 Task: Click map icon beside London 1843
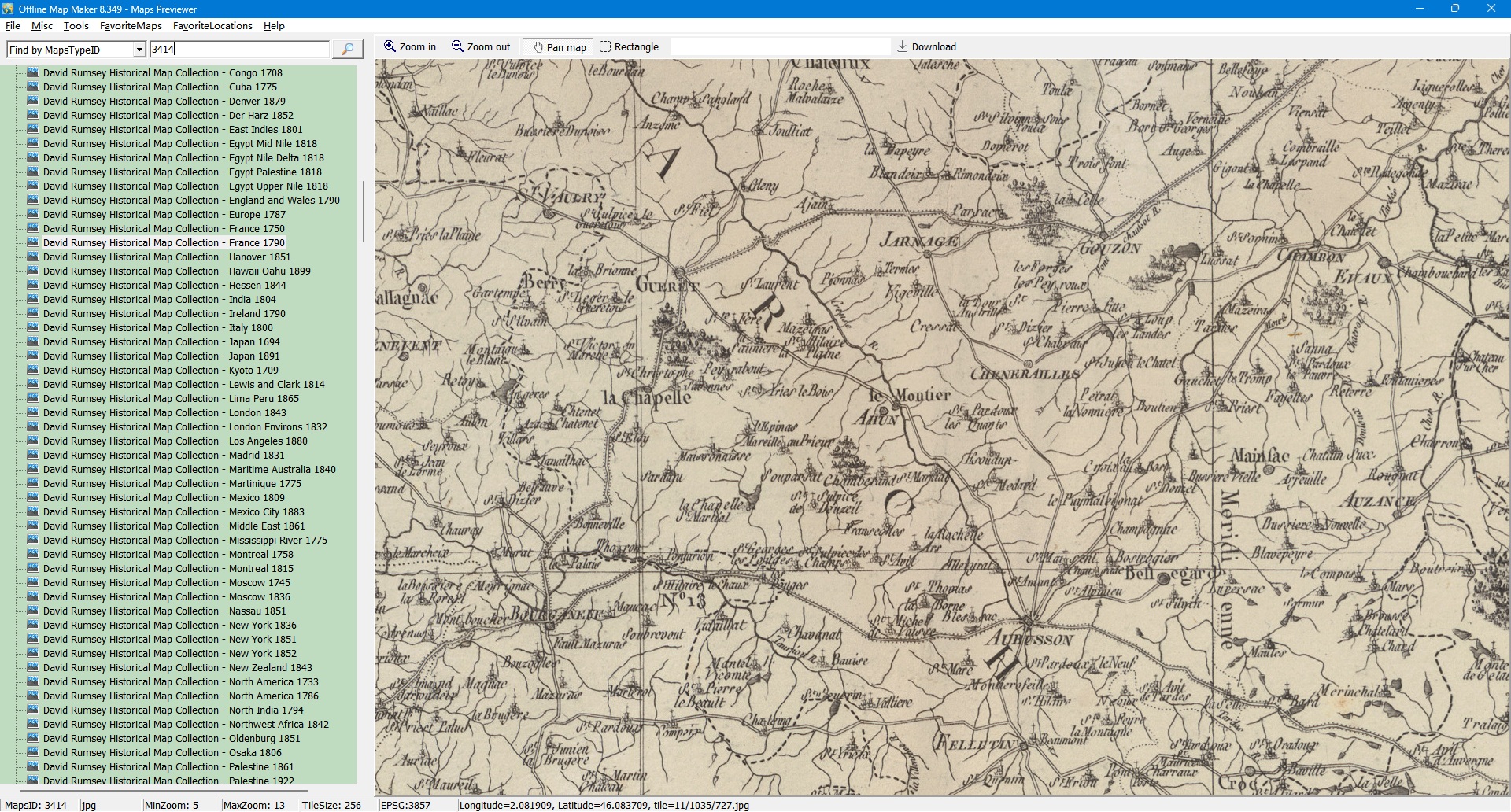click(x=33, y=412)
